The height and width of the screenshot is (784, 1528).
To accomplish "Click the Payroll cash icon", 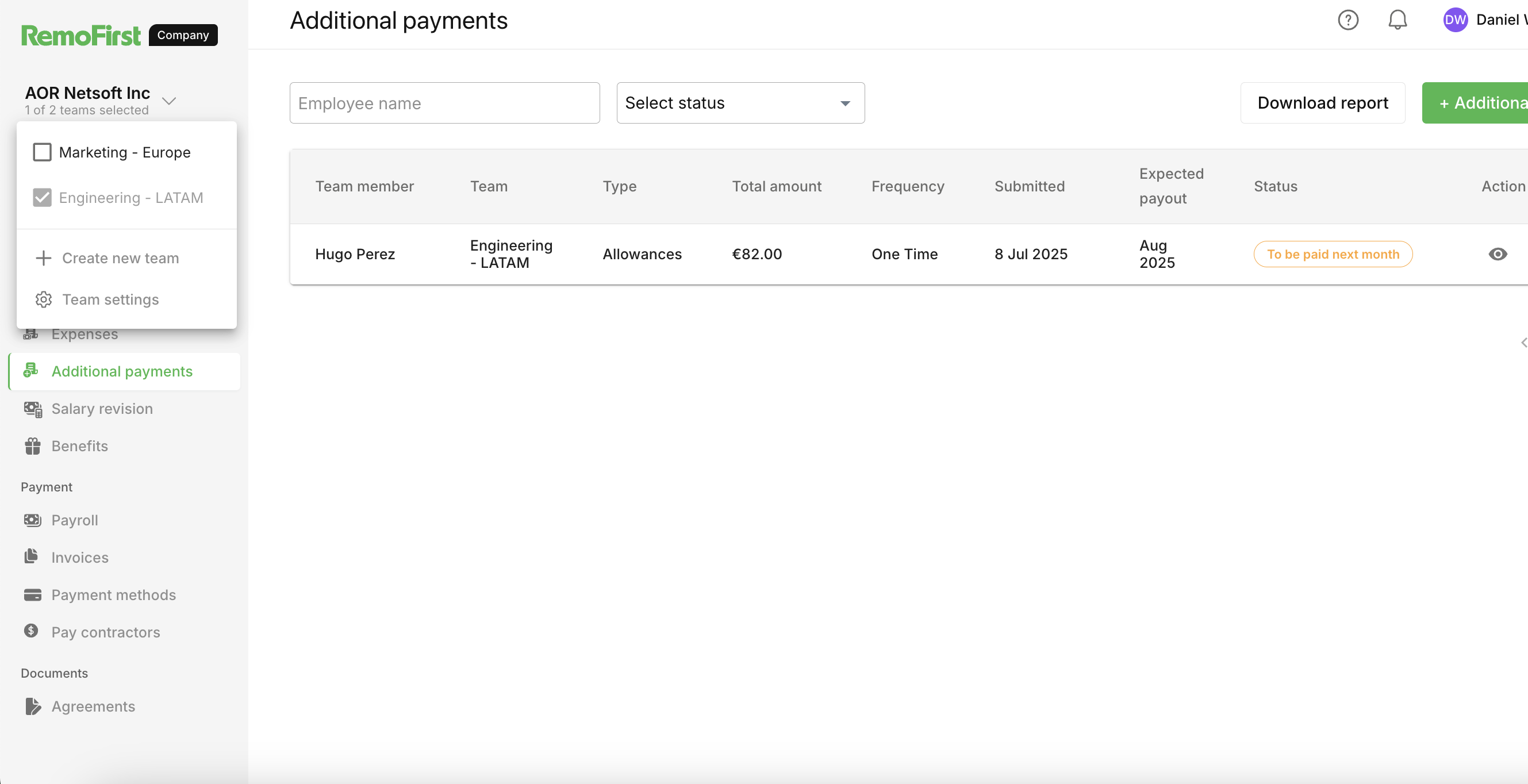I will 32,520.
